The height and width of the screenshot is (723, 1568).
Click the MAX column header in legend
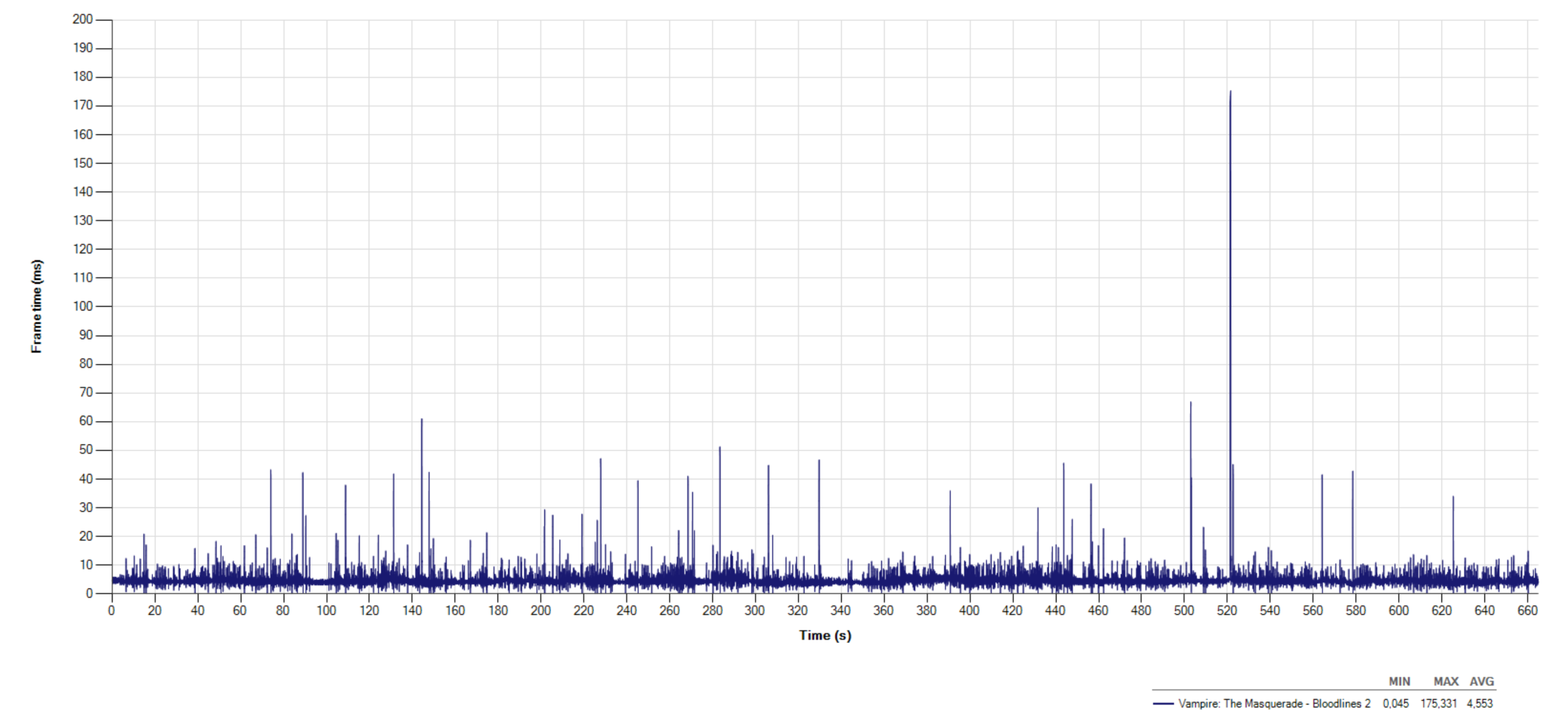point(1445,681)
